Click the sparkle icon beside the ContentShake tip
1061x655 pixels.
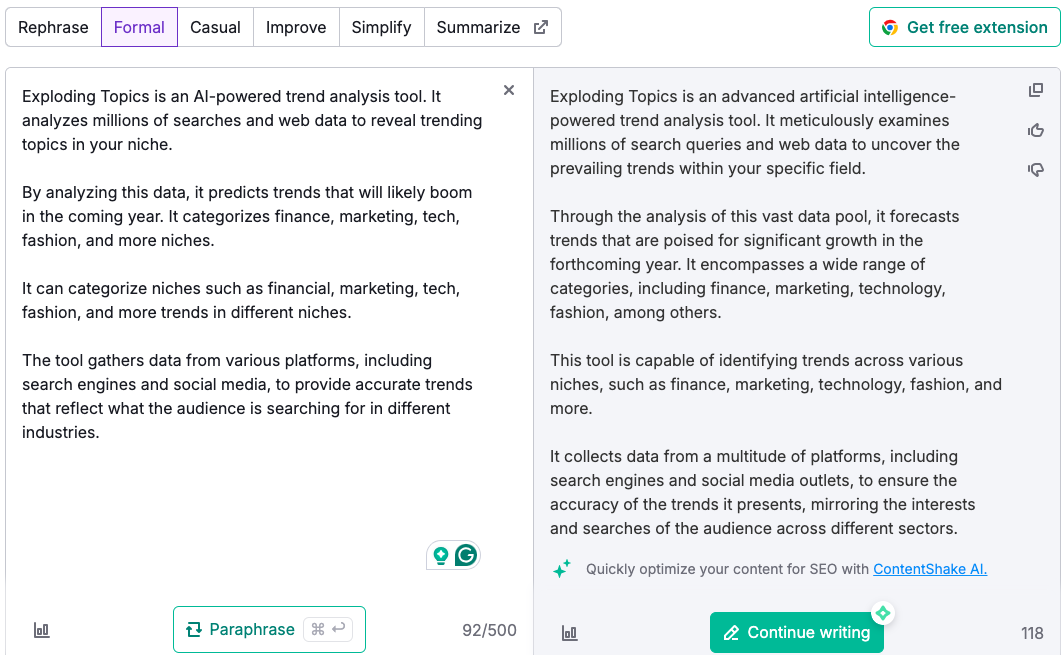pyautogui.click(x=562, y=568)
